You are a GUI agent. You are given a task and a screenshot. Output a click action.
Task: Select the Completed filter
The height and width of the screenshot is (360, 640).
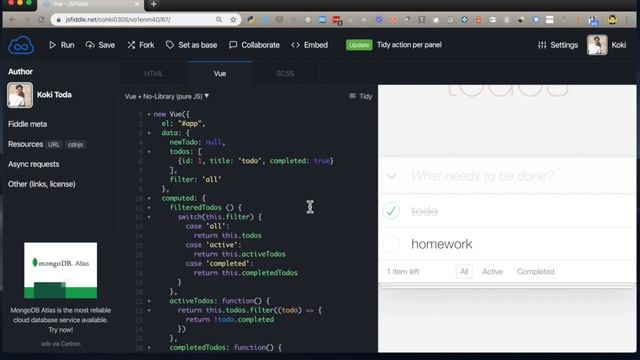536,271
